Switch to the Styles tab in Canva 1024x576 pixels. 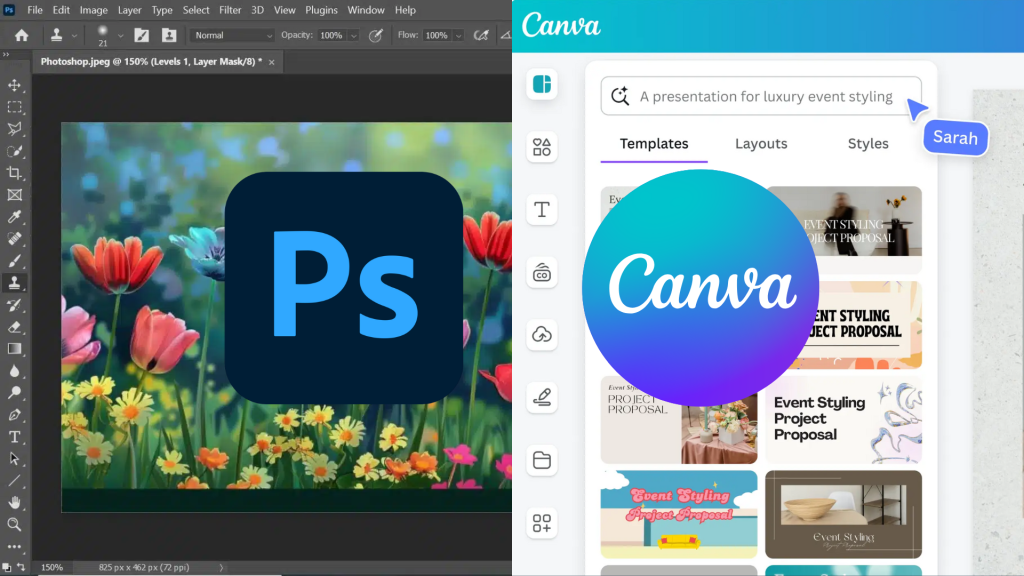pos(868,144)
